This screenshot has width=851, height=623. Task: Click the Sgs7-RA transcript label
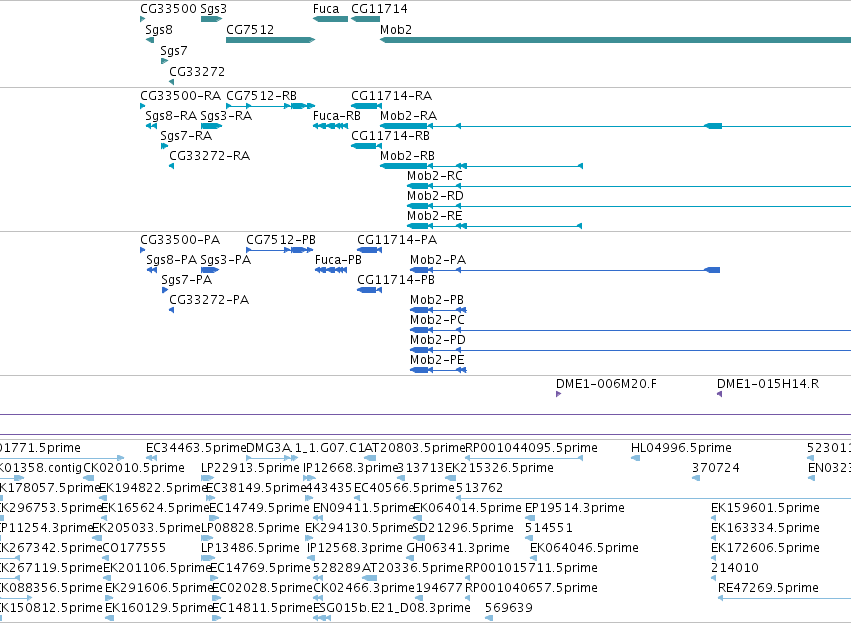click(186, 136)
